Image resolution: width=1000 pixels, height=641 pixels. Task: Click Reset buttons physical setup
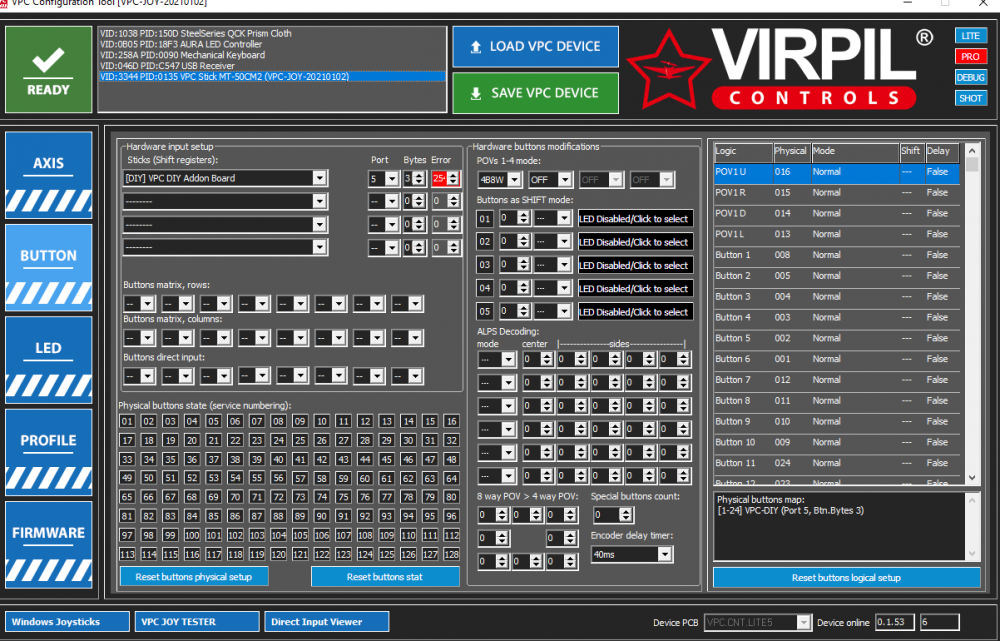pos(194,577)
